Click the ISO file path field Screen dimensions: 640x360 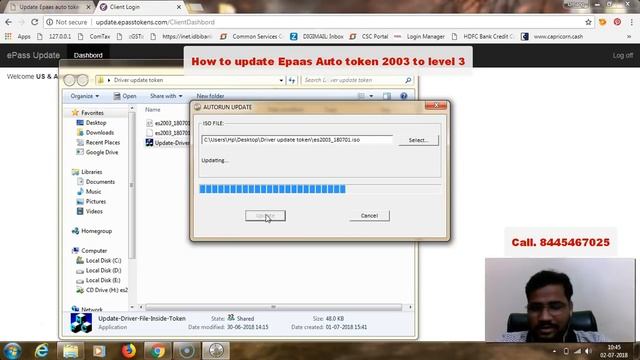[297, 140]
